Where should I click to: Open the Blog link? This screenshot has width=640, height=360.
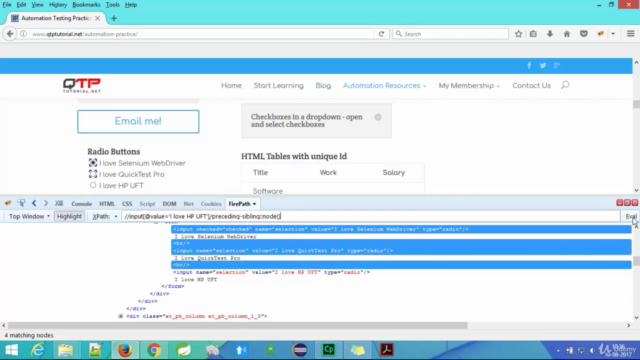tap(323, 86)
